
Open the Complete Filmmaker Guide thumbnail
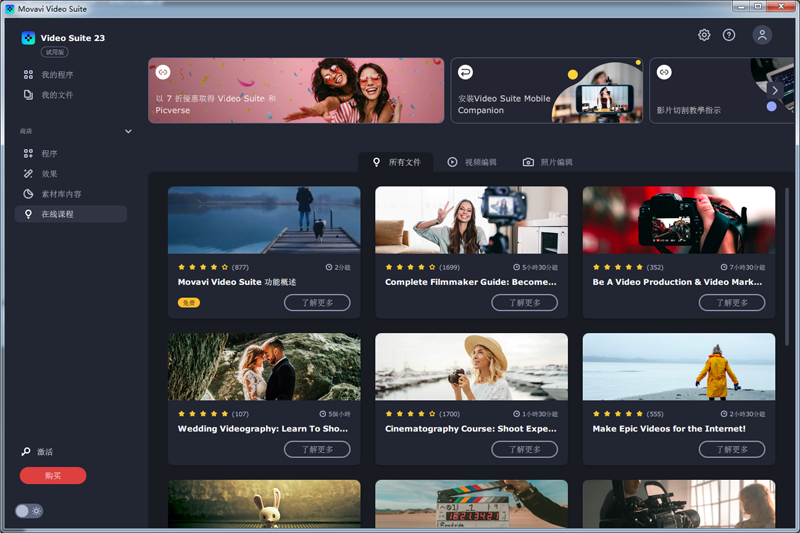[471, 220]
